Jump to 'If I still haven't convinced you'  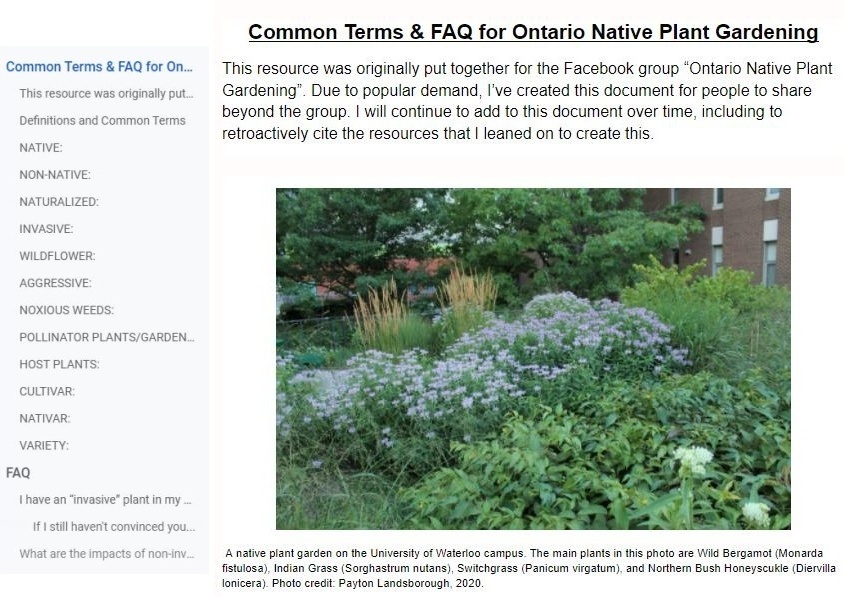[113, 526]
